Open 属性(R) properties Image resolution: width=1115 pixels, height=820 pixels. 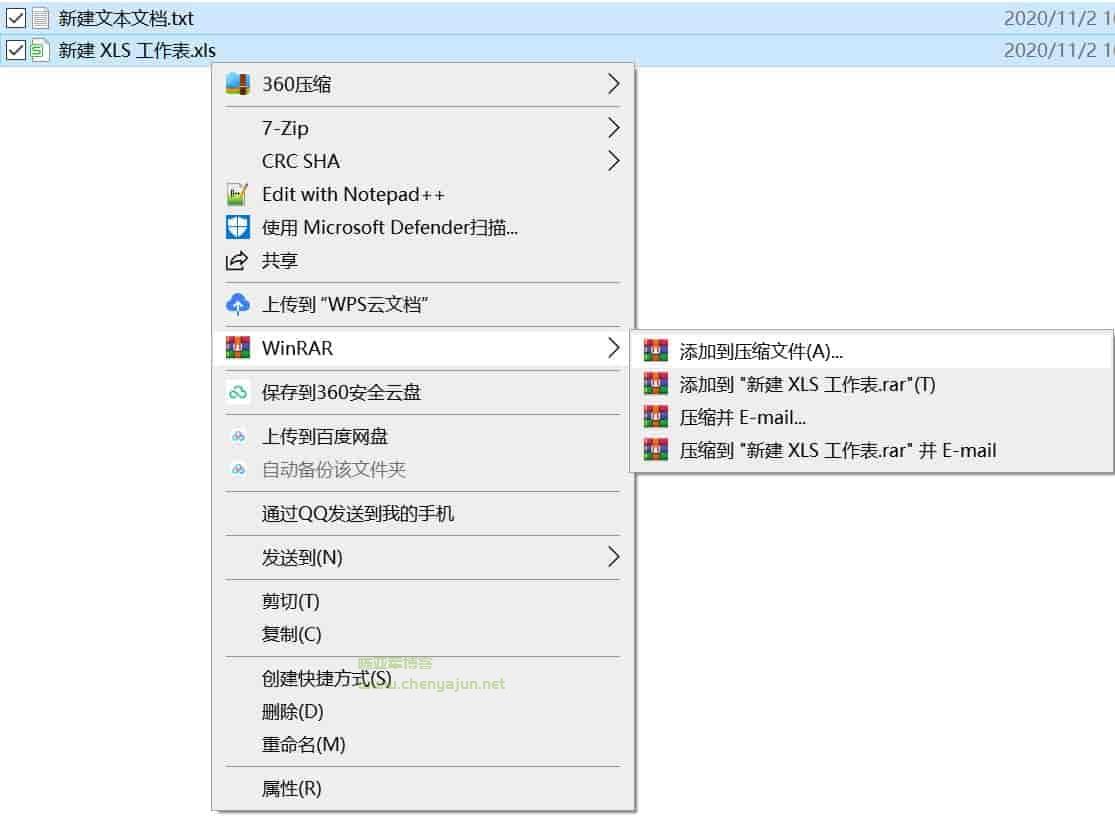coord(422,788)
